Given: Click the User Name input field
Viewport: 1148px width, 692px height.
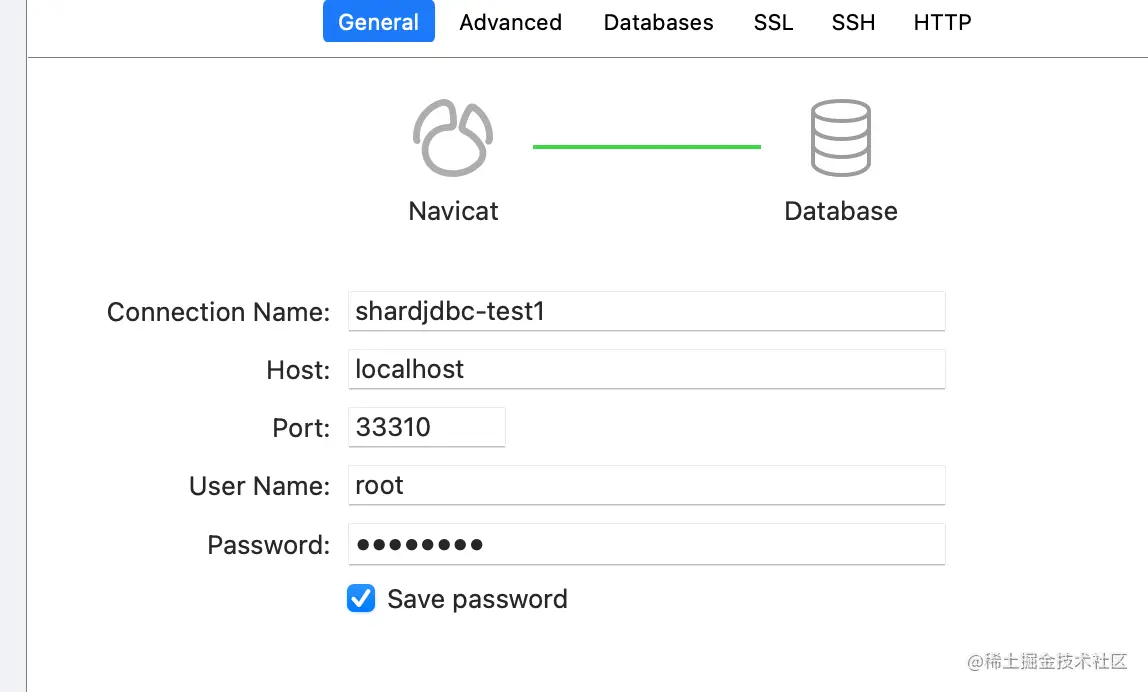Looking at the screenshot, I should [x=646, y=486].
